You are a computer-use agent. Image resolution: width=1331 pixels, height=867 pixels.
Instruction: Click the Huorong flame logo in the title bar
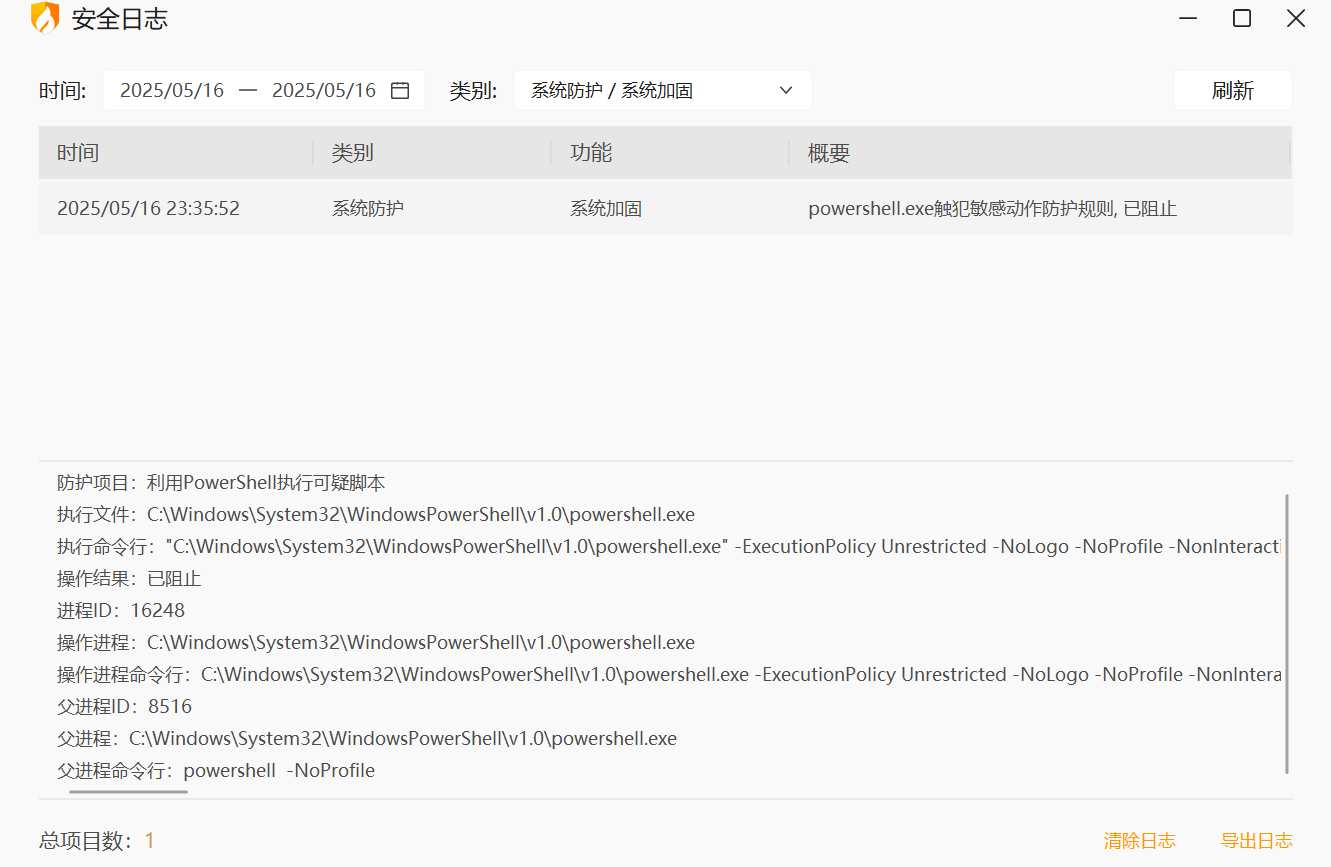pos(45,18)
